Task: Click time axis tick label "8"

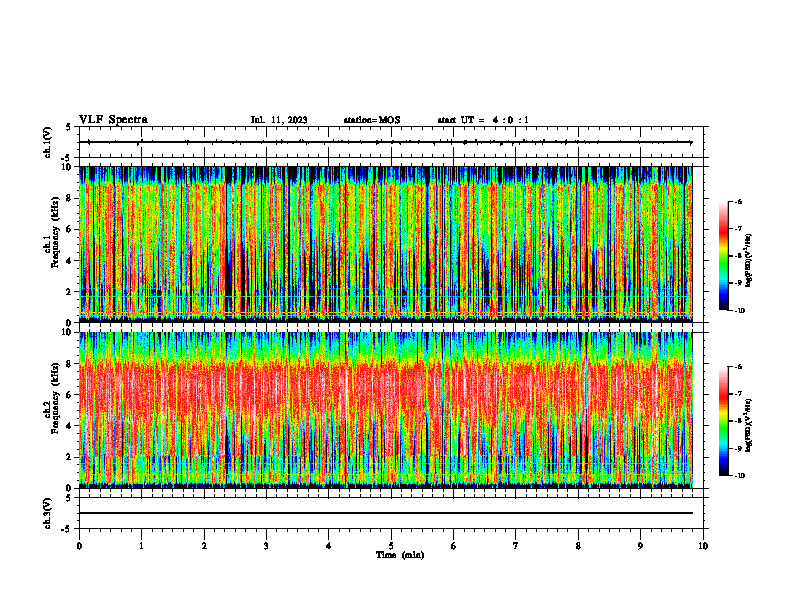Action: point(578,546)
